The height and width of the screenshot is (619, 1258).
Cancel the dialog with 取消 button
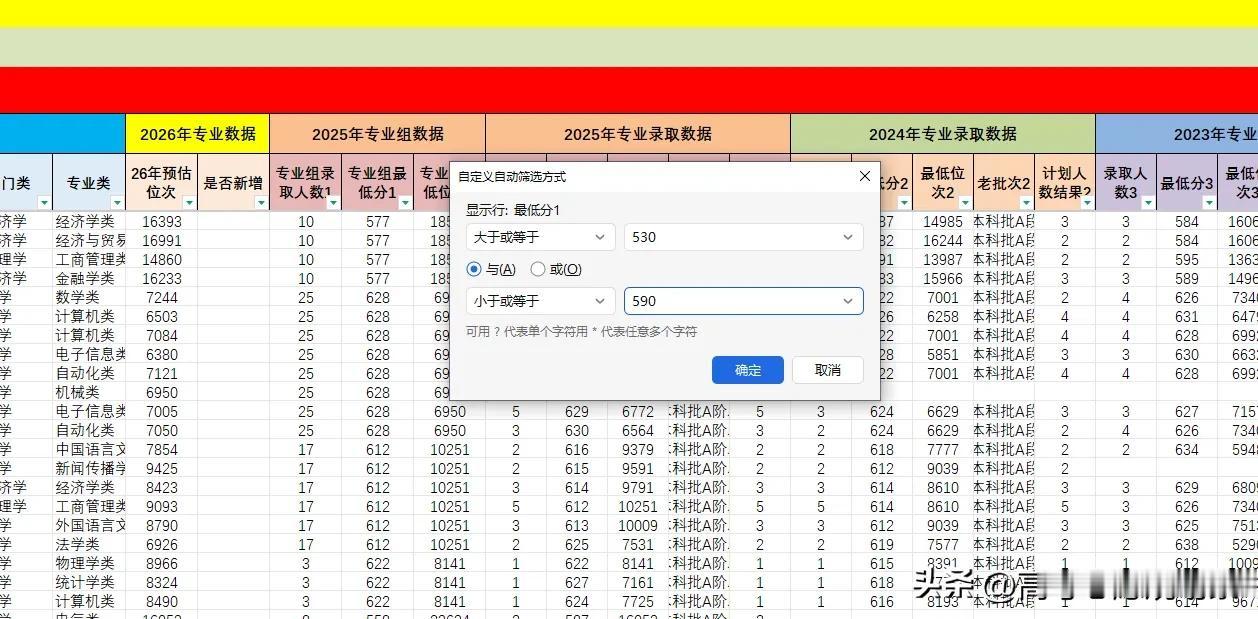828,370
